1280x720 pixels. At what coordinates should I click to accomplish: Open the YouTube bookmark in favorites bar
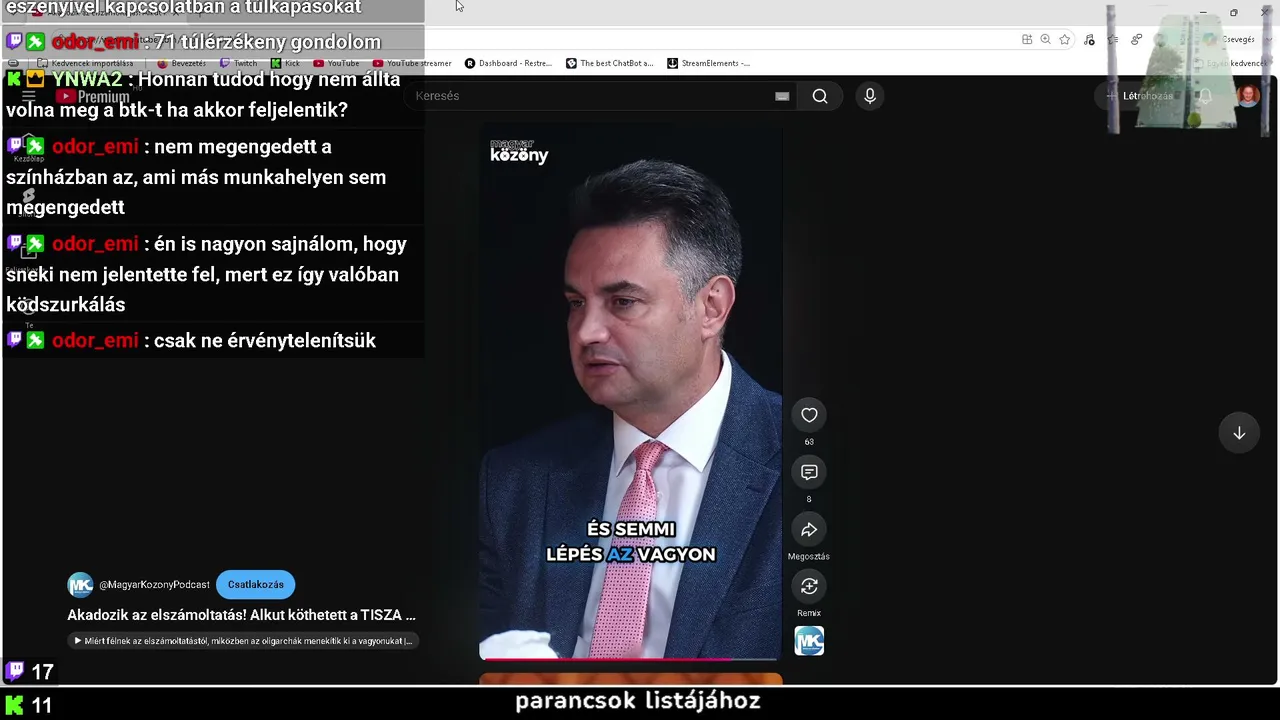336,63
